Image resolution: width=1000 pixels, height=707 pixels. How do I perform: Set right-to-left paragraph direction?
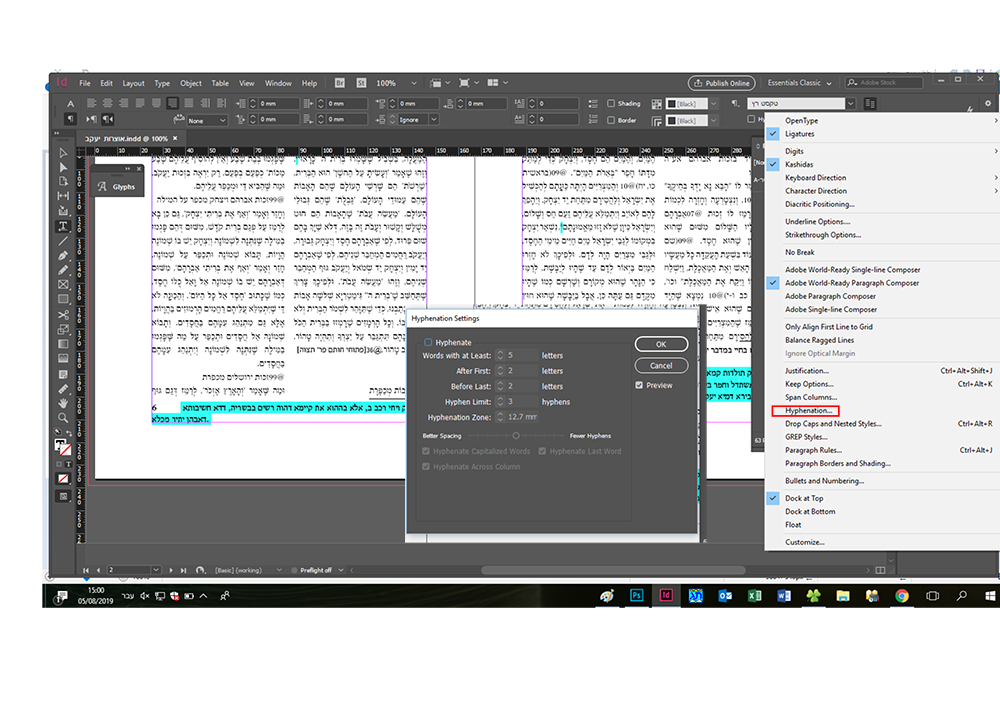pos(108,119)
